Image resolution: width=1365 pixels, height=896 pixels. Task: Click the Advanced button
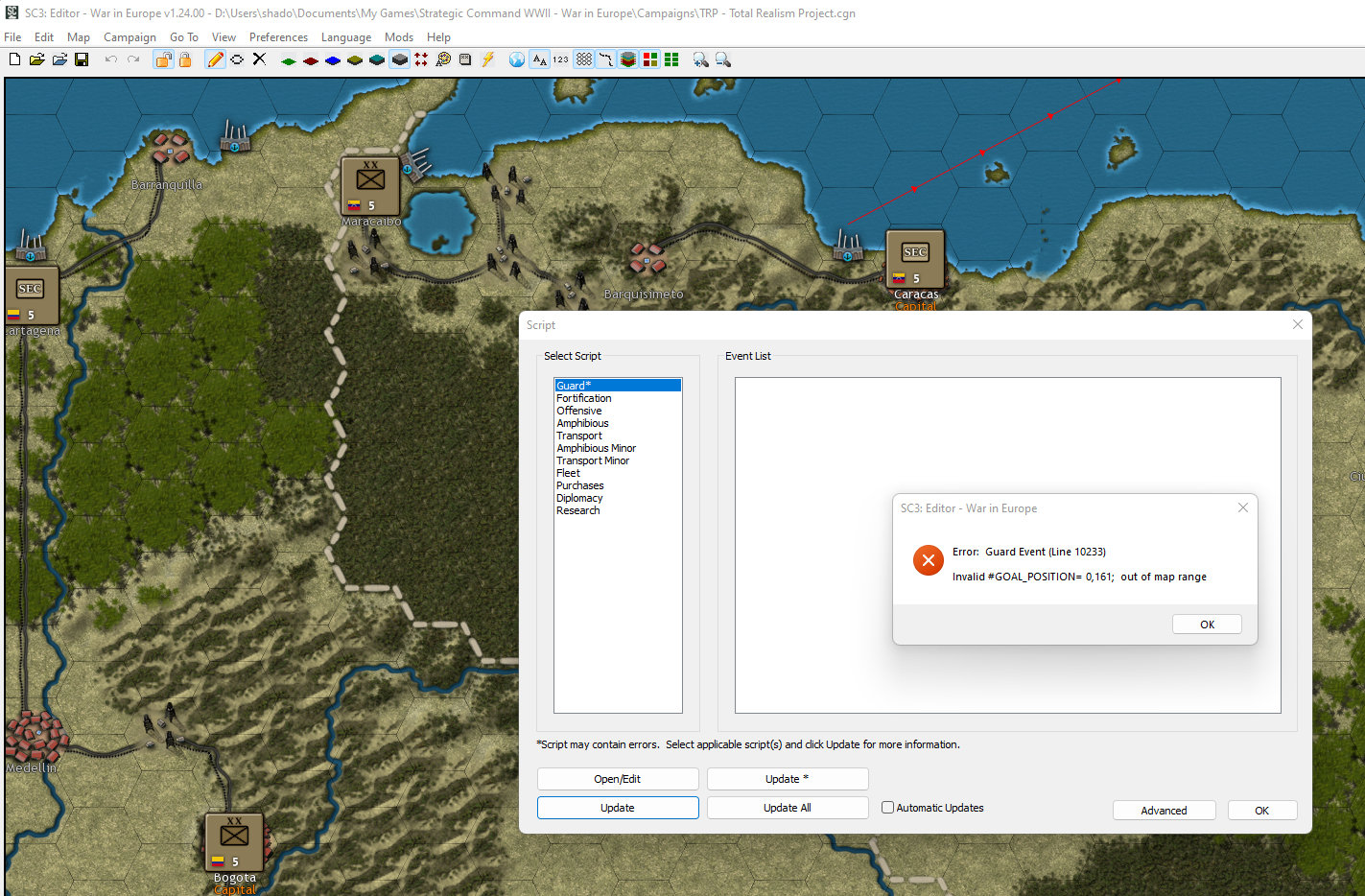1165,811
